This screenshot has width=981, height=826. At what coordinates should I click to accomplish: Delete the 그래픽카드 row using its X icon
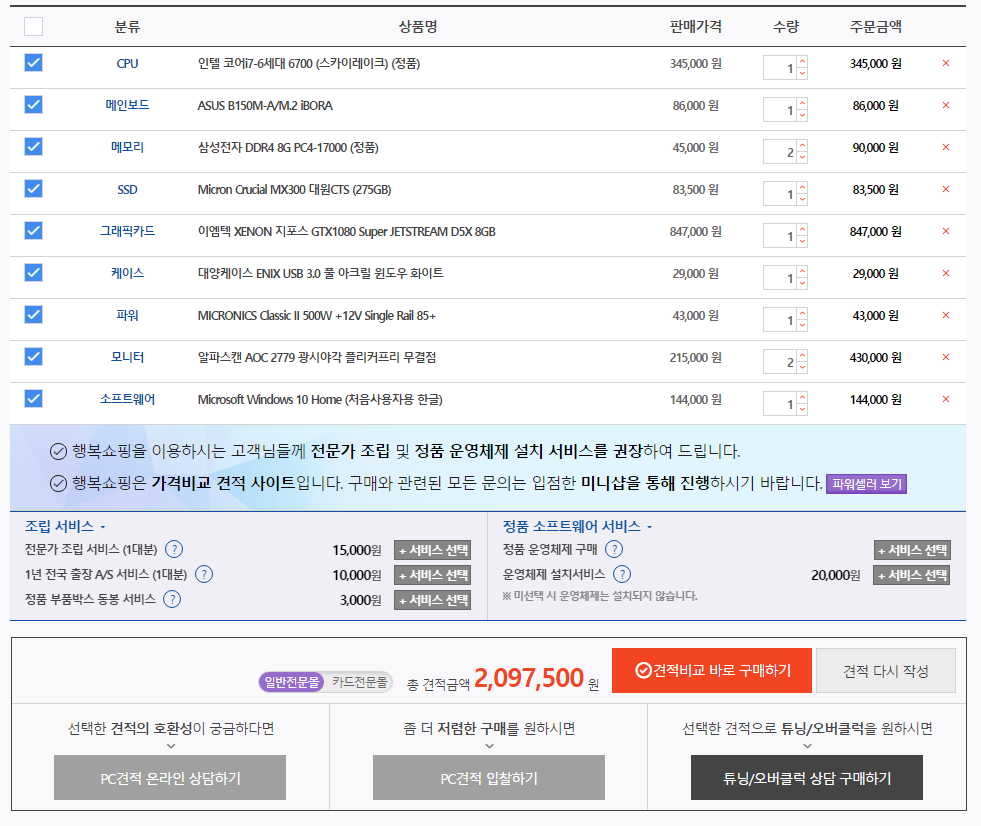946,231
